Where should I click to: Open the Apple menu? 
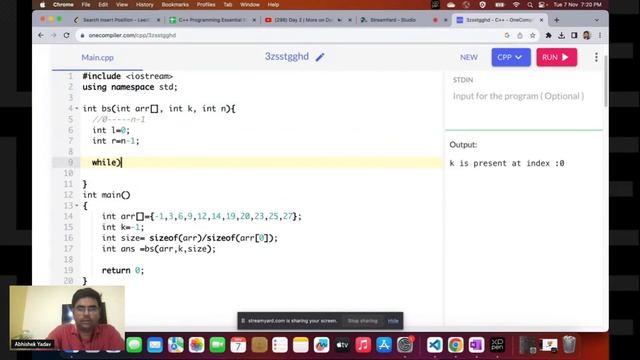pos(42,4)
